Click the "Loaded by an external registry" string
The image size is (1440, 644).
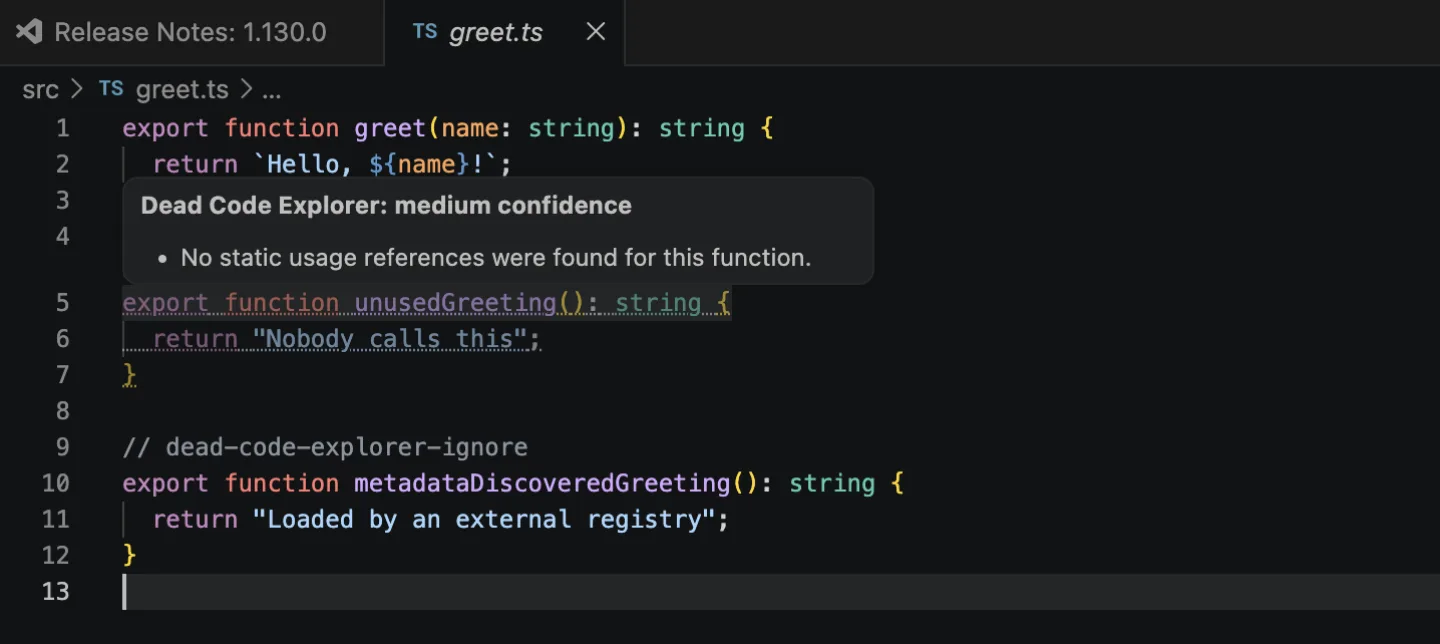coord(484,519)
